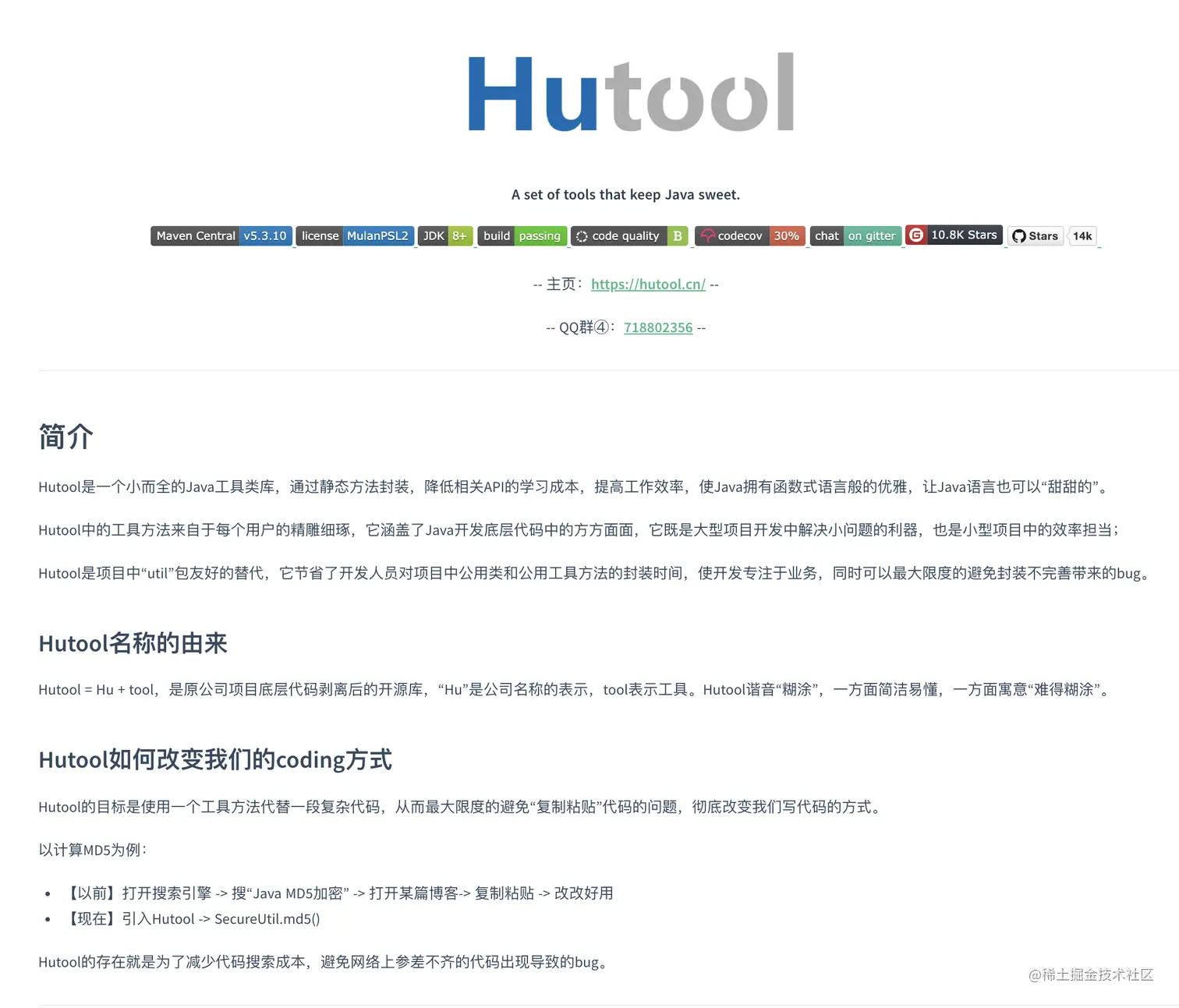Viewport: 1179px width, 1008px height.
Task: Click the 14k star count badge
Action: (1082, 235)
